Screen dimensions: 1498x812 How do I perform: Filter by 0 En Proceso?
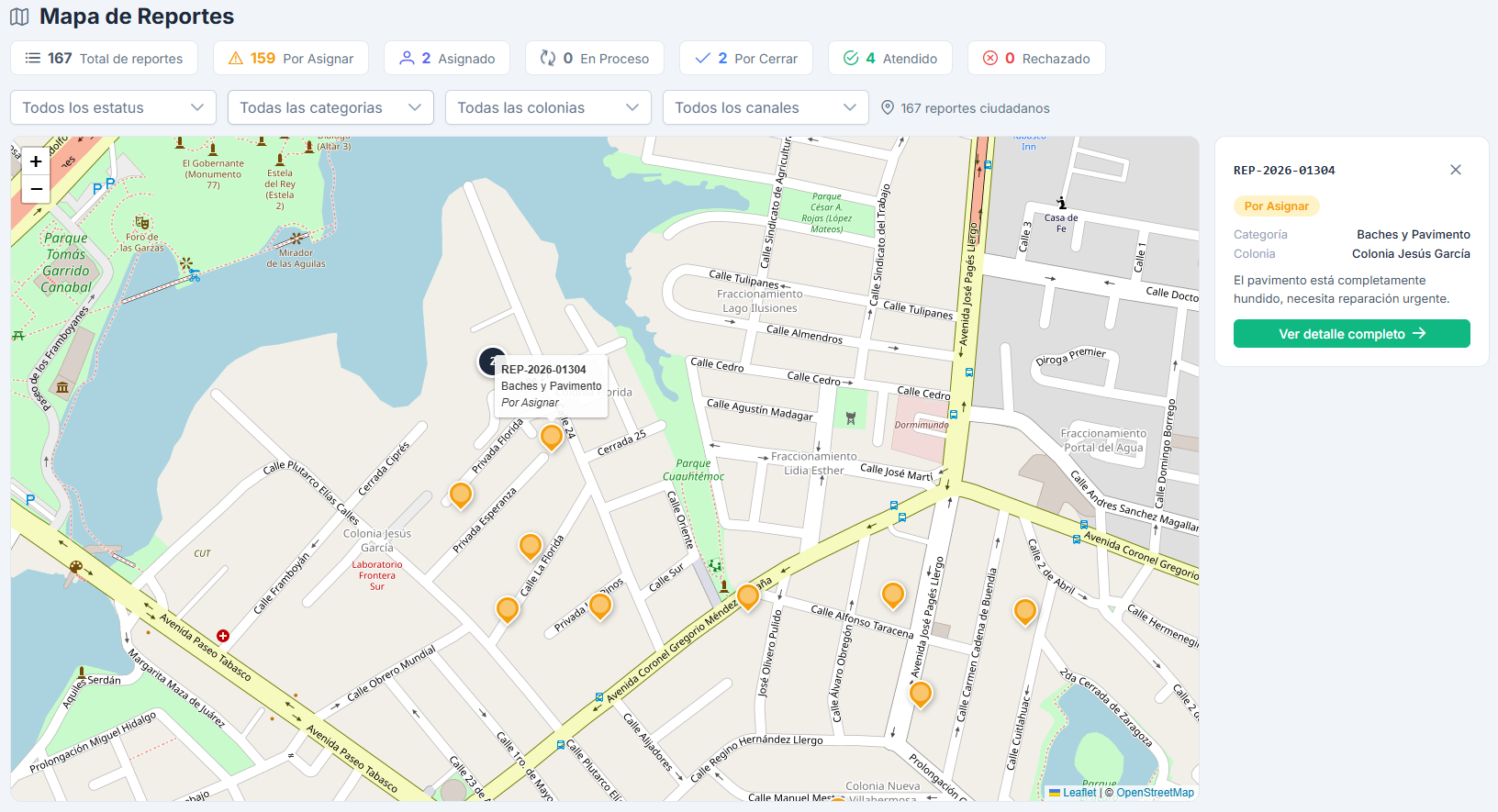pyautogui.click(x=595, y=58)
